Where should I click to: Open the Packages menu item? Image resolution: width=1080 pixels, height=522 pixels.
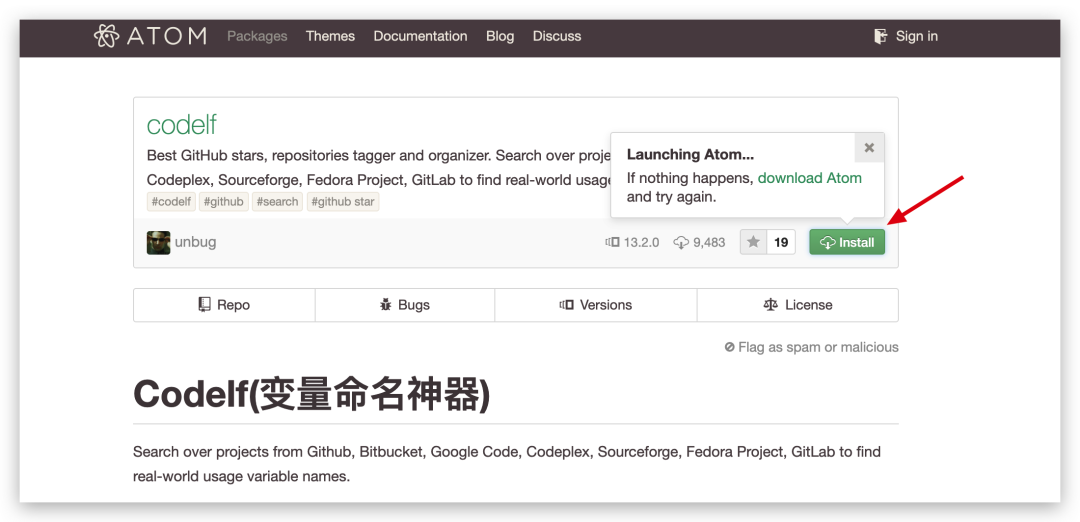(x=257, y=36)
